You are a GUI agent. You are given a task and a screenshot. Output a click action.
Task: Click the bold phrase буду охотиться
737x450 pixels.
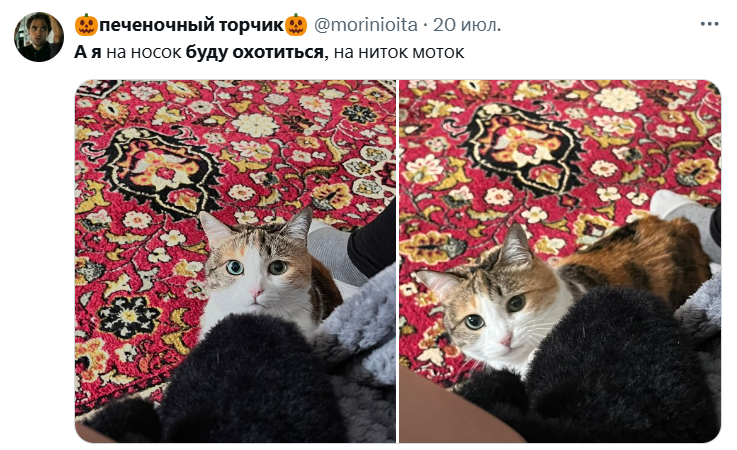(x=255, y=52)
